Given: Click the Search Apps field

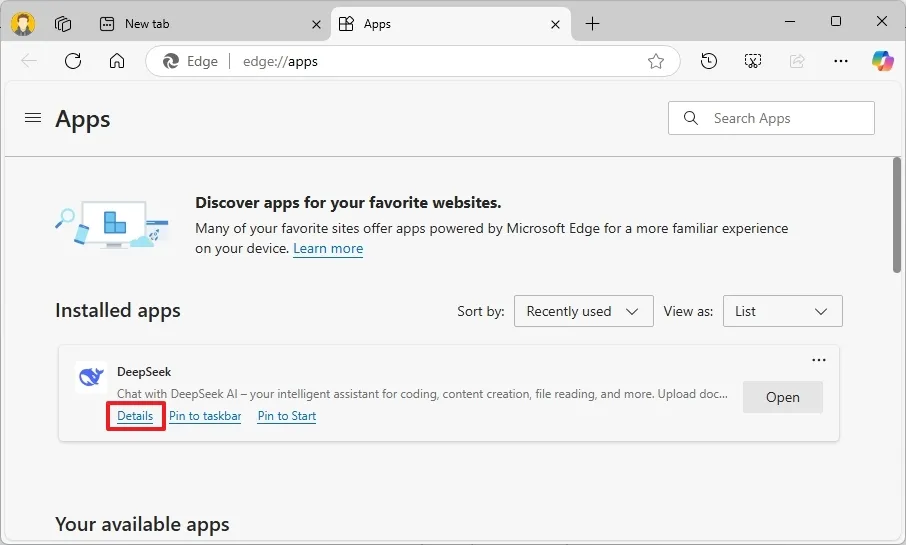Looking at the screenshot, I should [771, 118].
